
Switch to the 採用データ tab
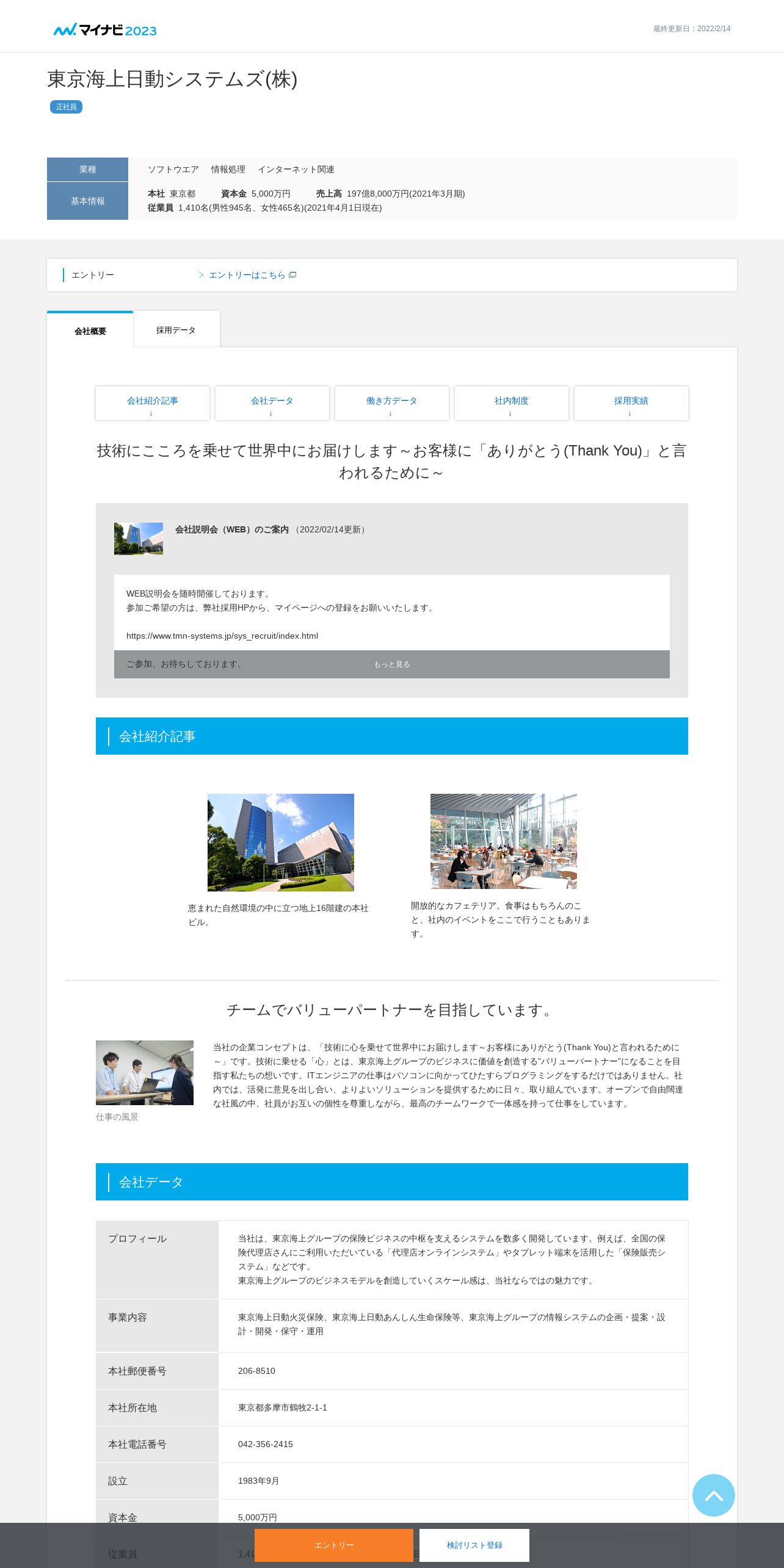coord(176,330)
